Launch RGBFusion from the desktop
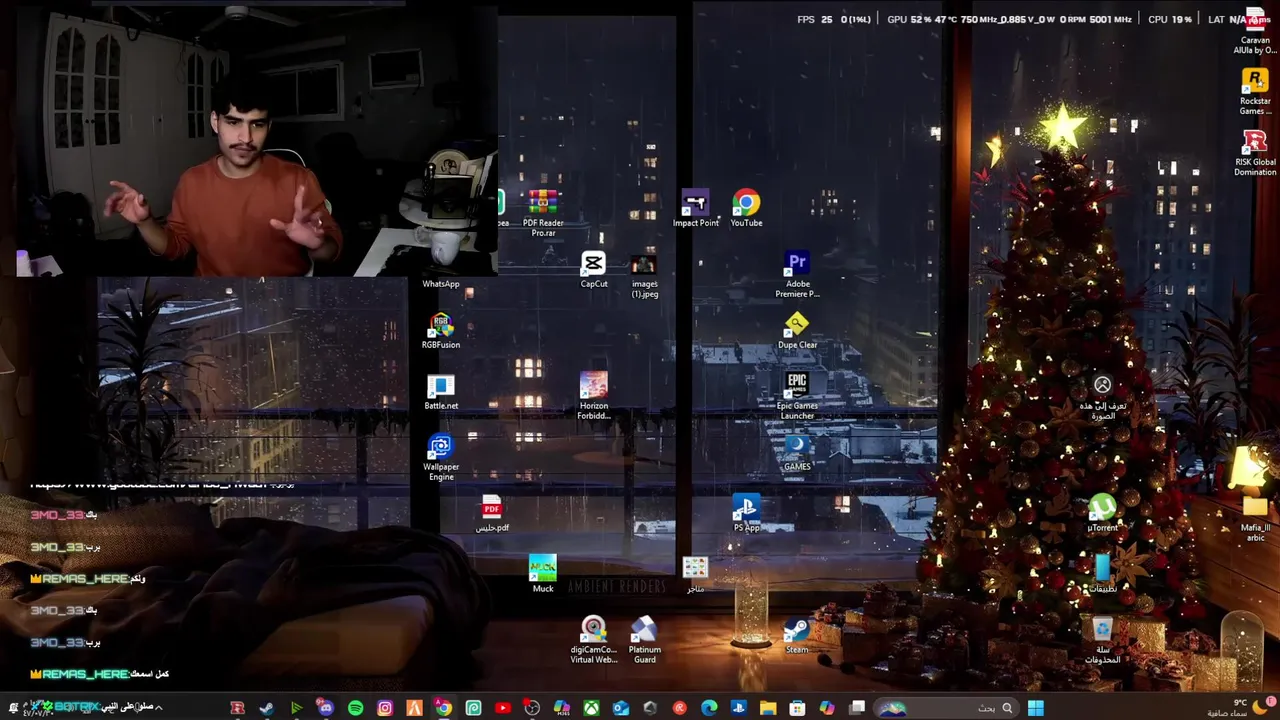The height and width of the screenshot is (720, 1280). click(x=441, y=331)
